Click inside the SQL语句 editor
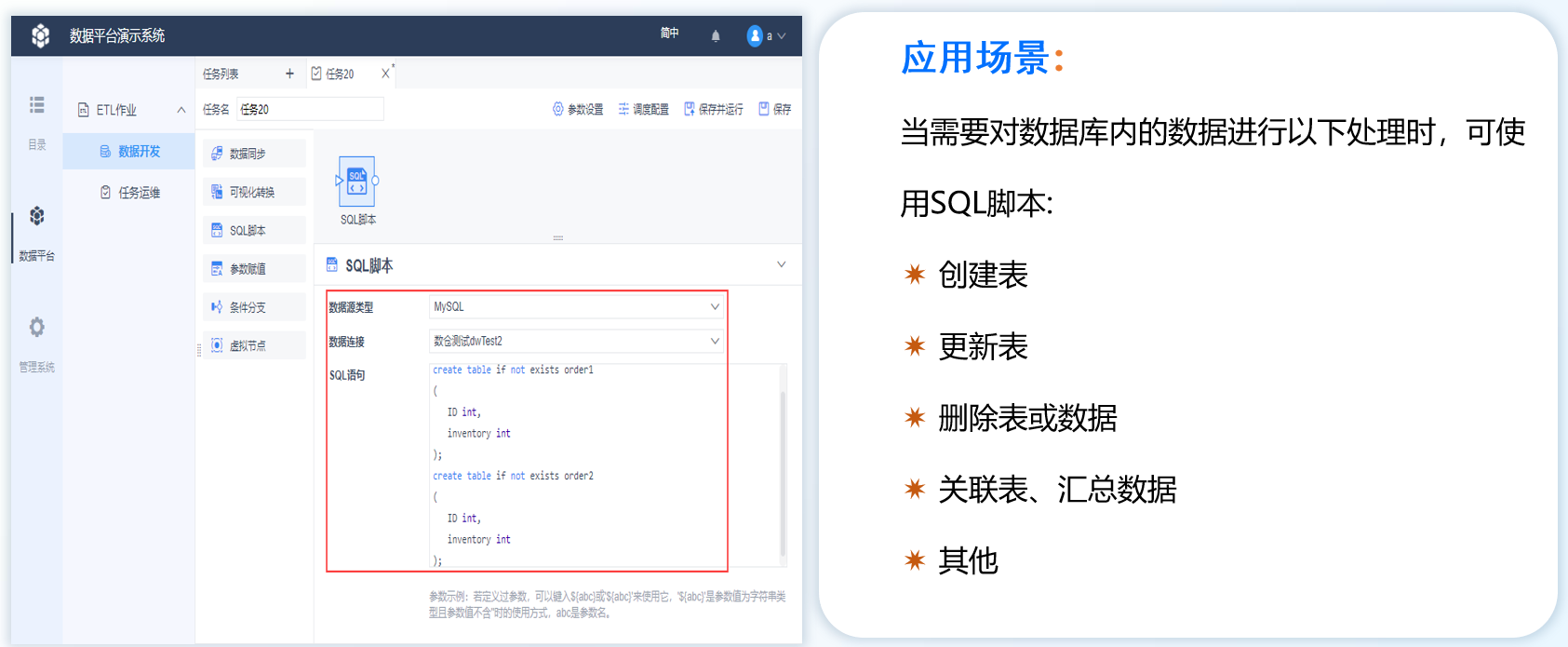 (604, 465)
